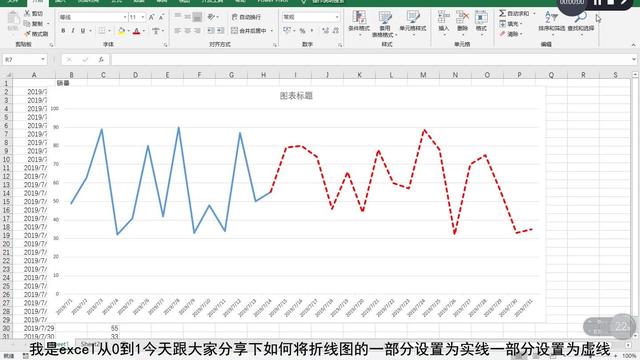Expand the formula bar
The image size is (640, 360).
point(634,60)
